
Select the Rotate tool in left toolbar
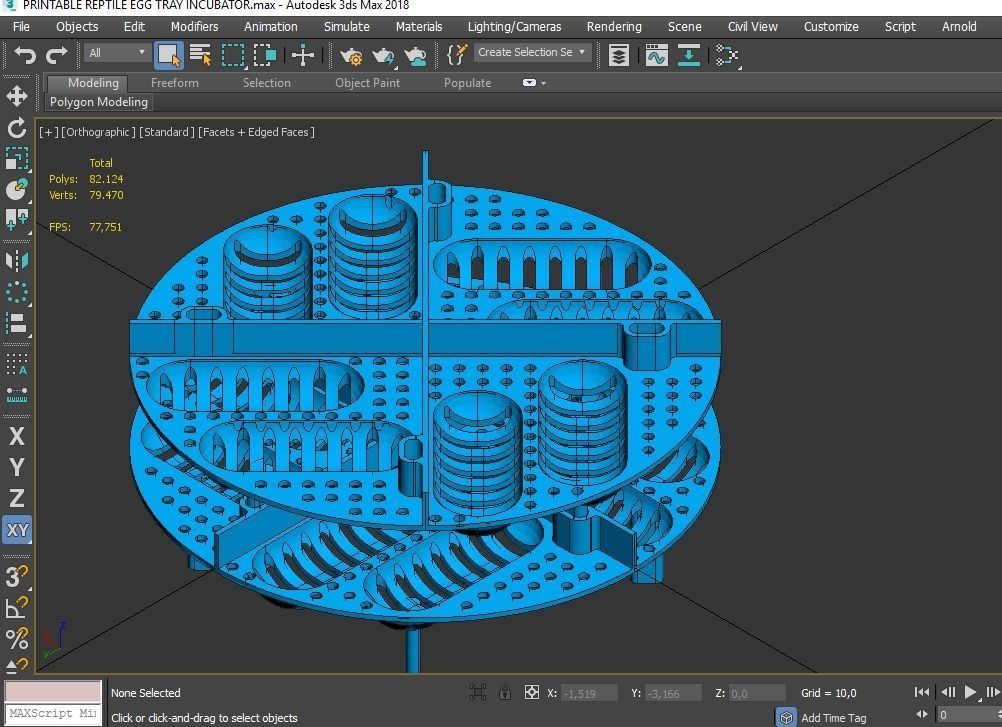click(17, 128)
